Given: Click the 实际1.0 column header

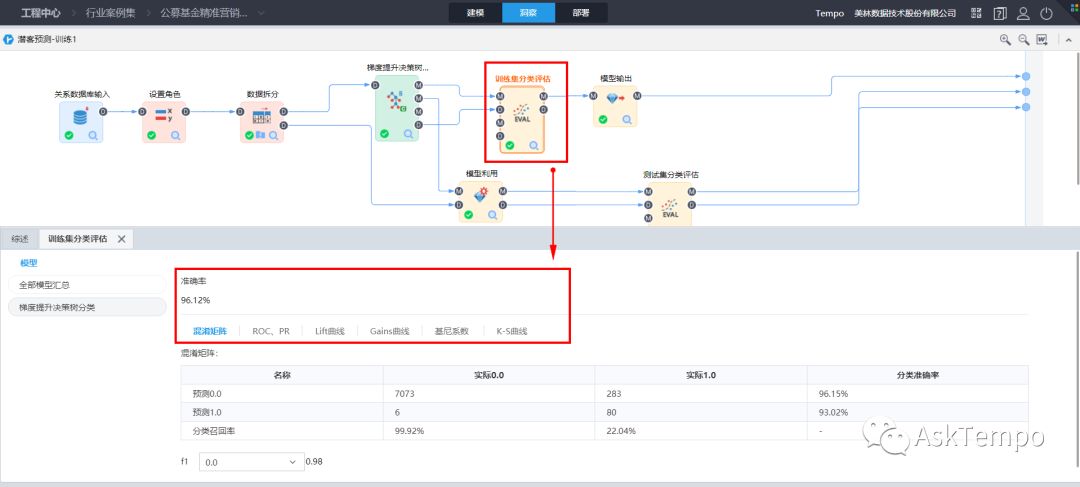Looking at the screenshot, I should [701, 375].
